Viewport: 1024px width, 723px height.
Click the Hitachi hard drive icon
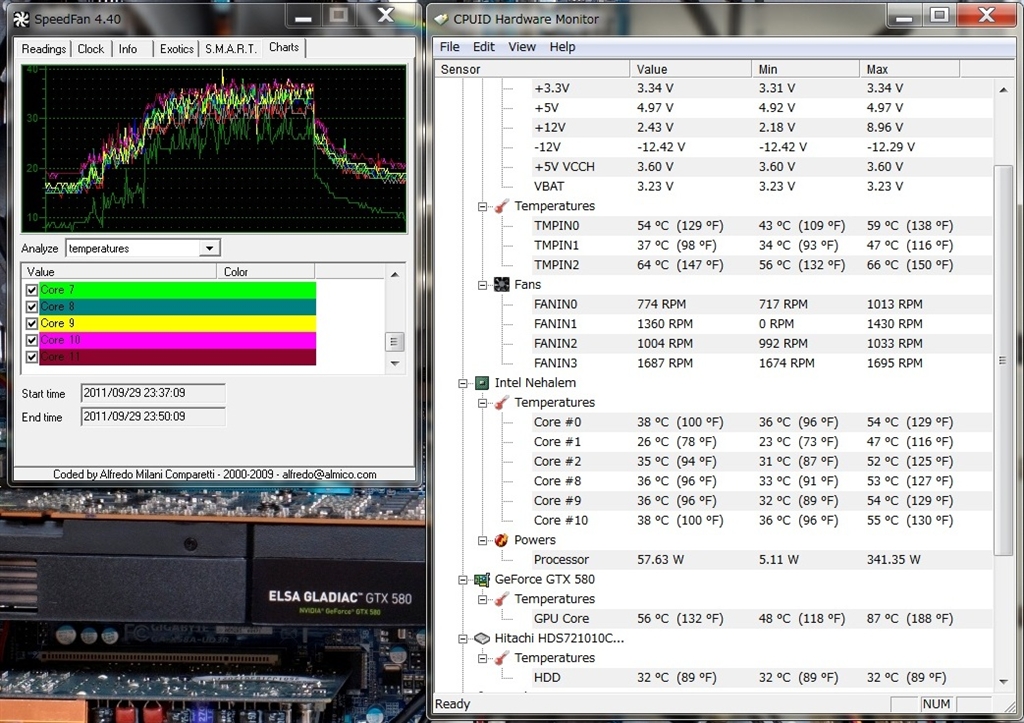[482, 638]
